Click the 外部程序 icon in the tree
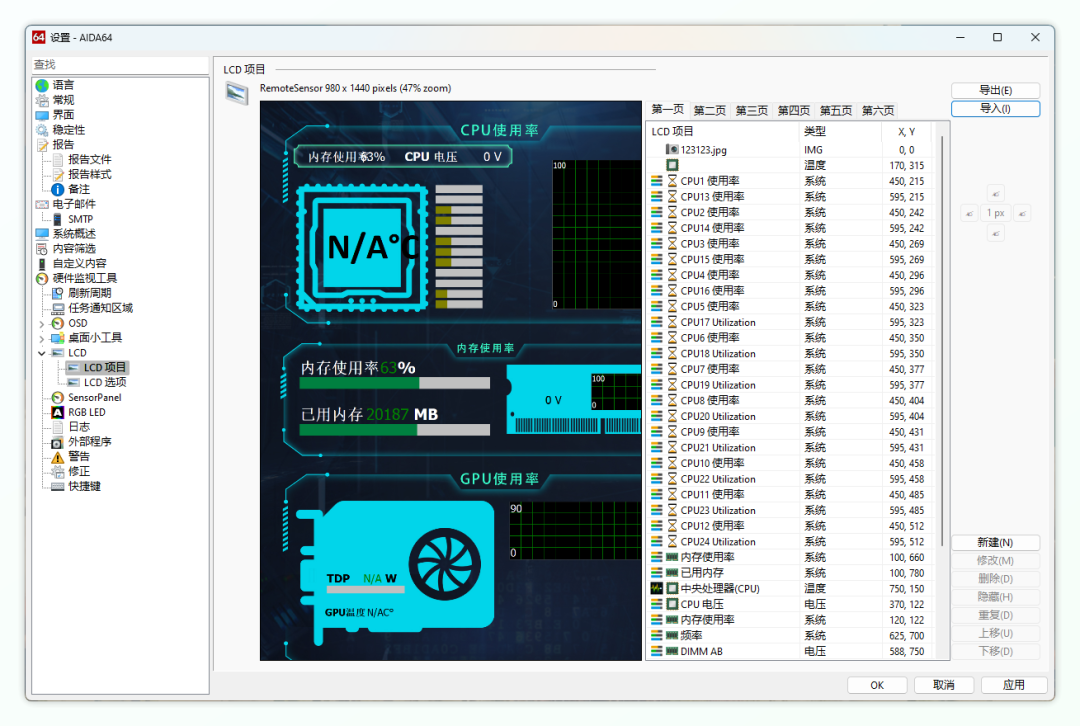This screenshot has height=726, width=1080. coord(57,442)
